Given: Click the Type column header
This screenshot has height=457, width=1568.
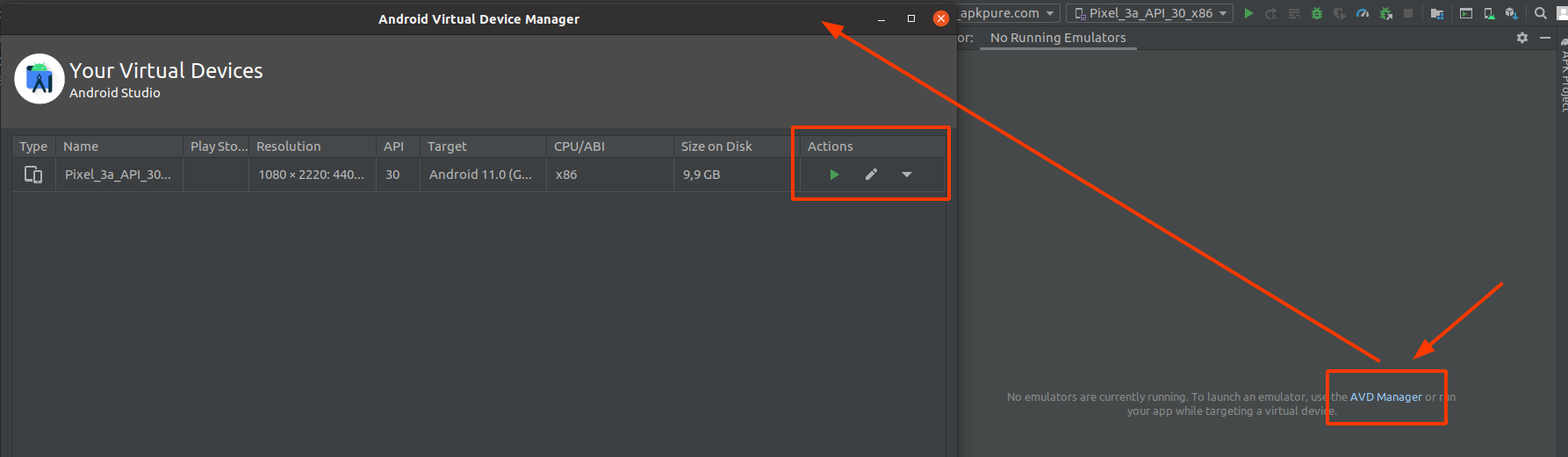Looking at the screenshot, I should pos(33,146).
